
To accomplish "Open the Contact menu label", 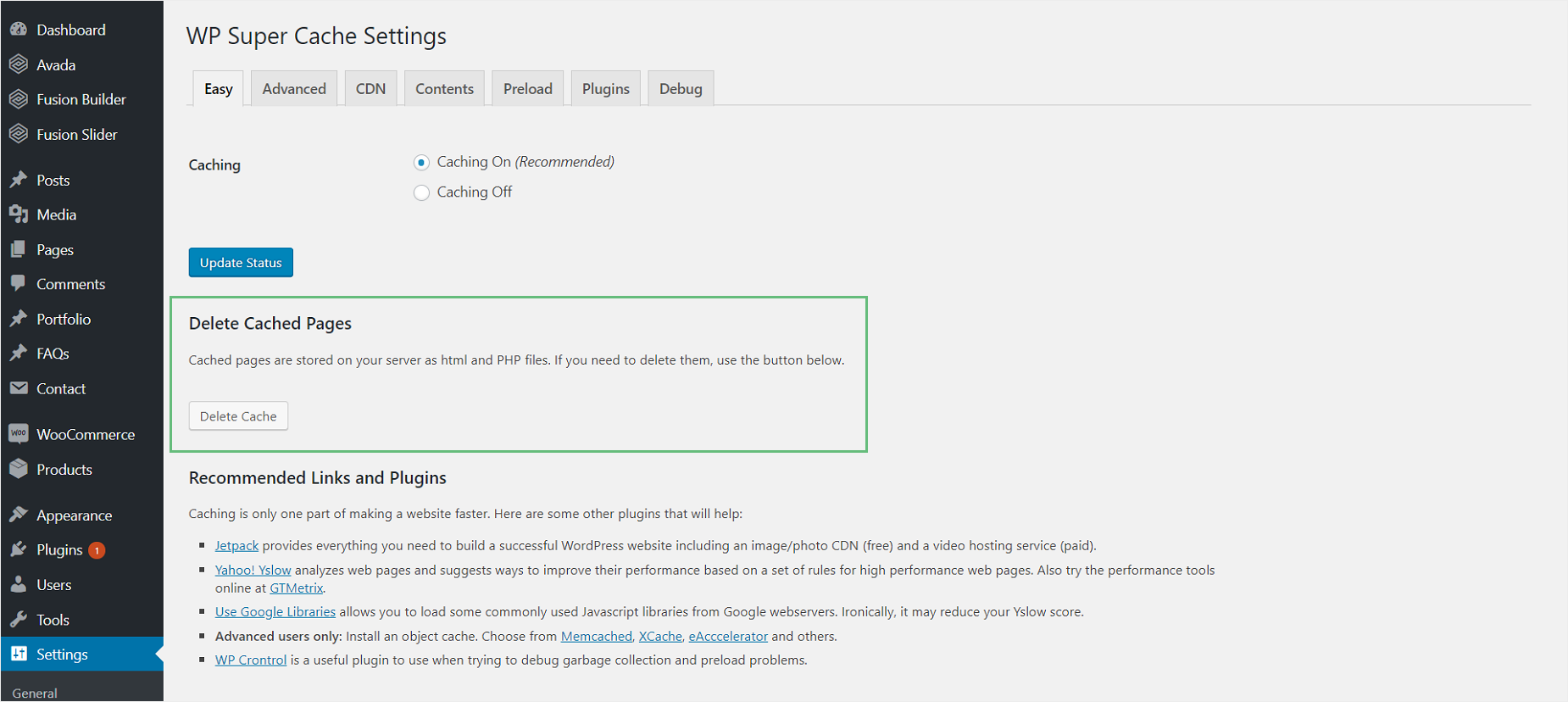I will click(61, 388).
